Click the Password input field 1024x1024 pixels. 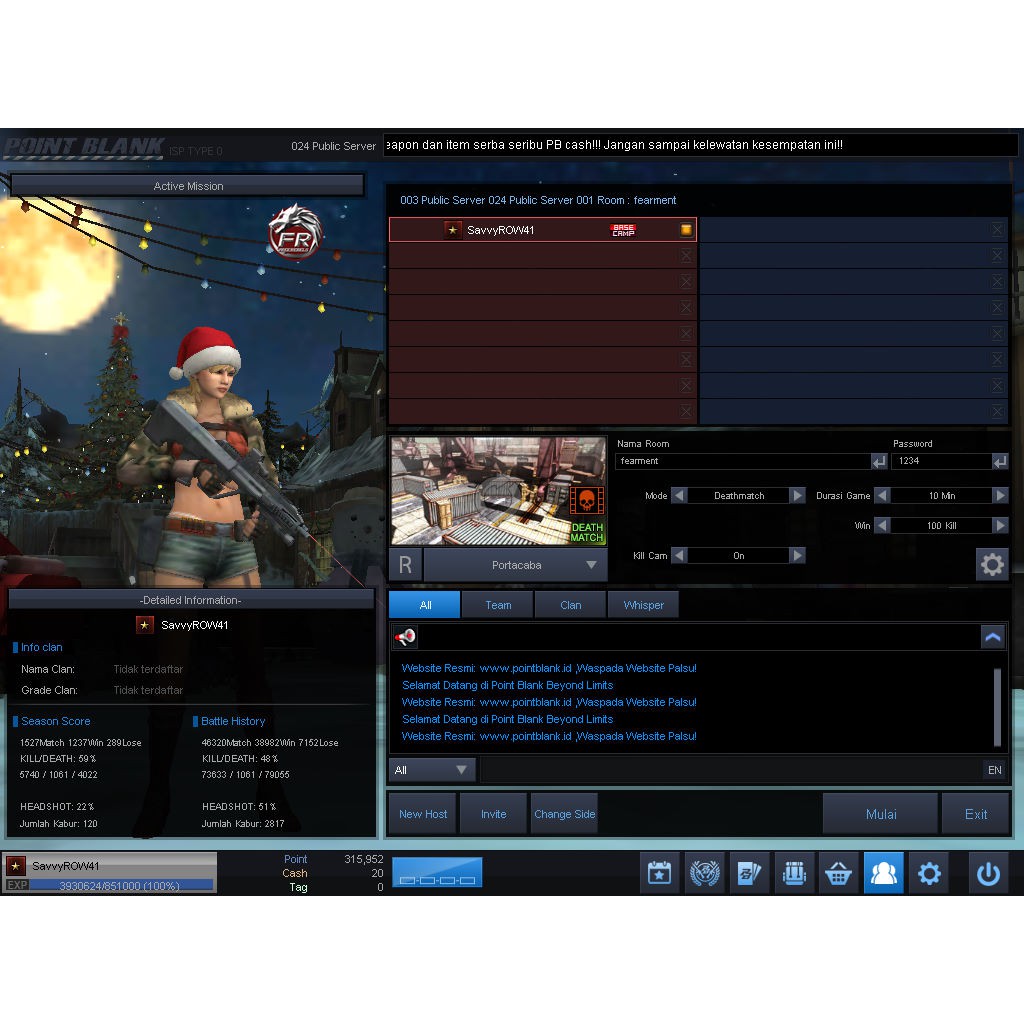click(x=942, y=461)
